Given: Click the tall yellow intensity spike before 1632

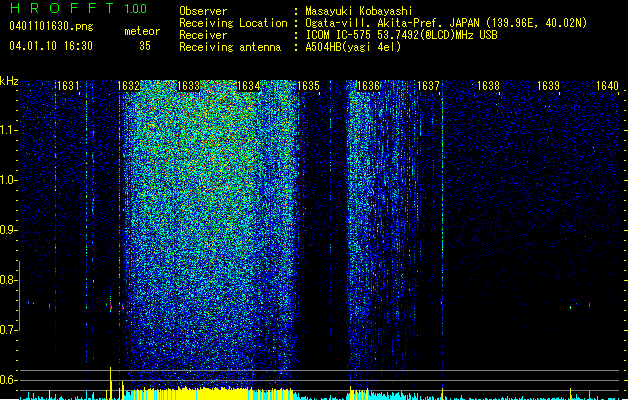Looking at the screenshot, I should pyautogui.click(x=110, y=383).
